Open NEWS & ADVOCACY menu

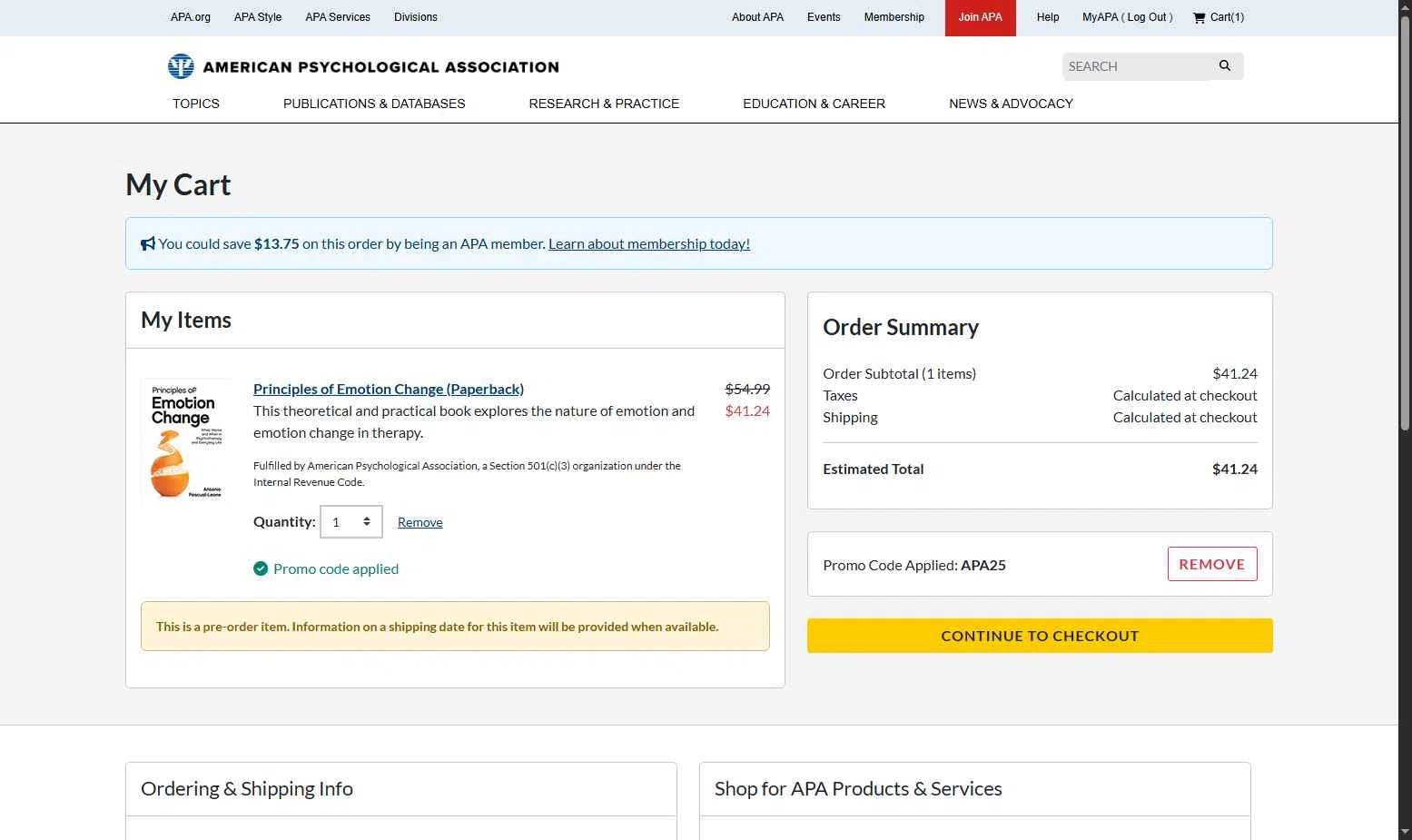pos(1012,104)
